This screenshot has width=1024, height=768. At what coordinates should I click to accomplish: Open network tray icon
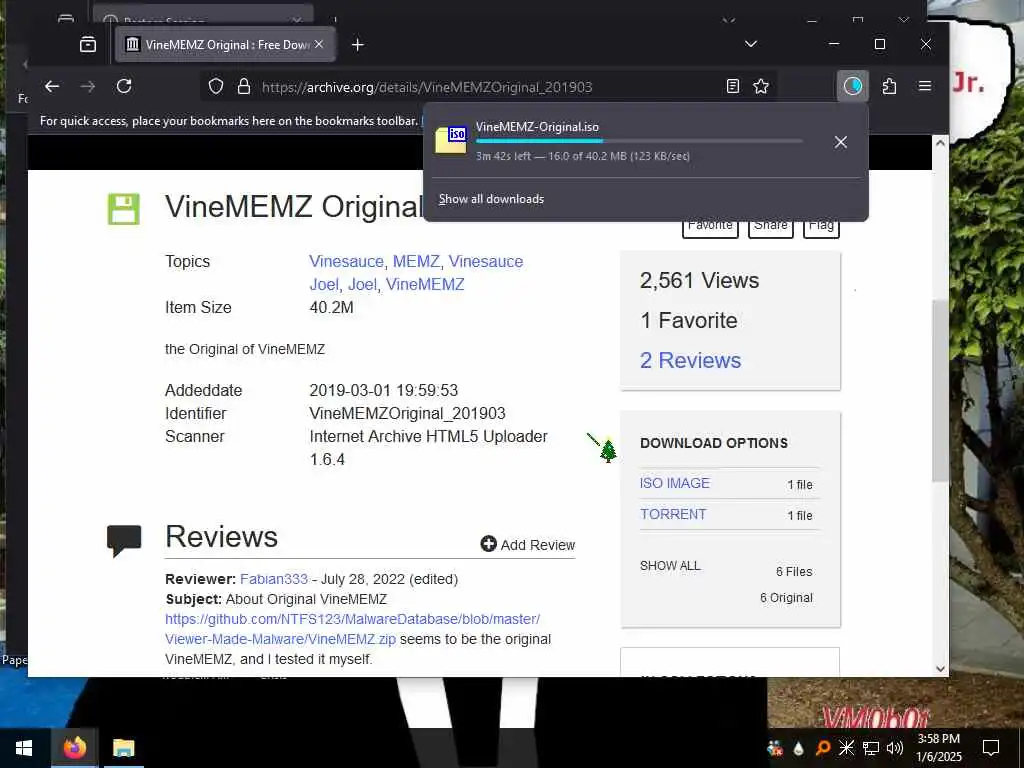[871, 748]
